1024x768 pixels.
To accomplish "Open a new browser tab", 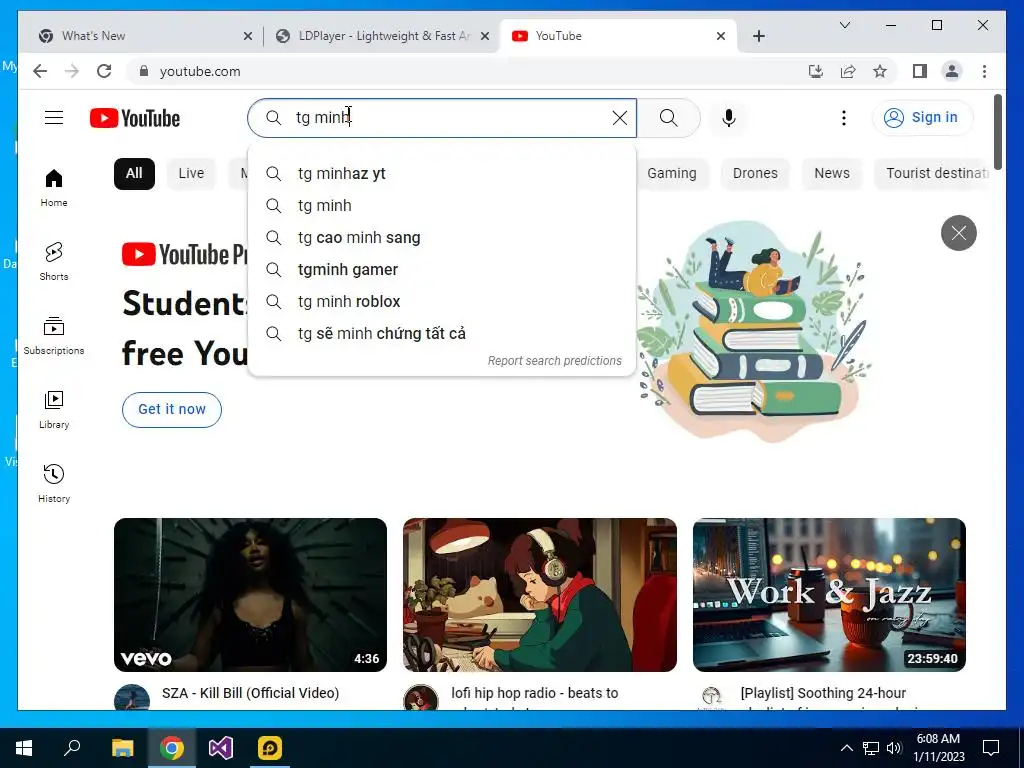I will click(758, 36).
